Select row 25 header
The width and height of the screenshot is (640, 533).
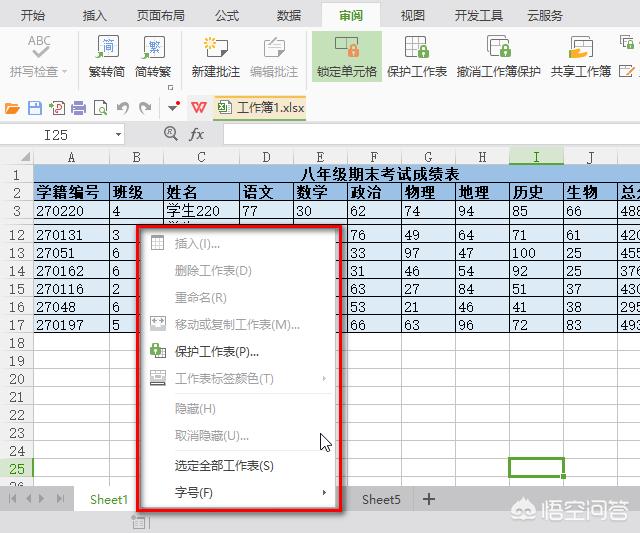17,469
